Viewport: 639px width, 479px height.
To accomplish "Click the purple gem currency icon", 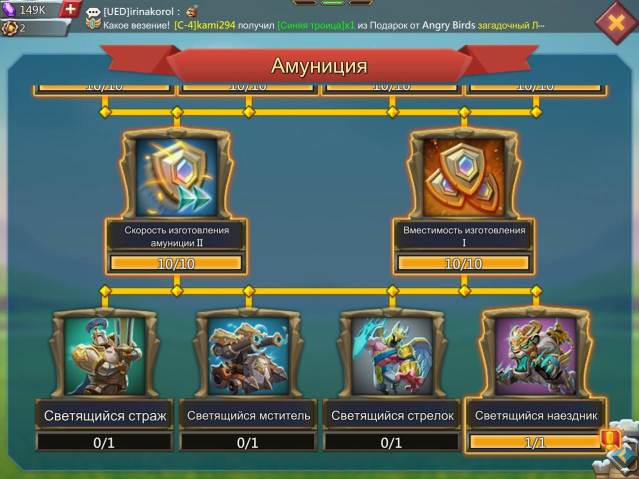I will click(x=9, y=9).
